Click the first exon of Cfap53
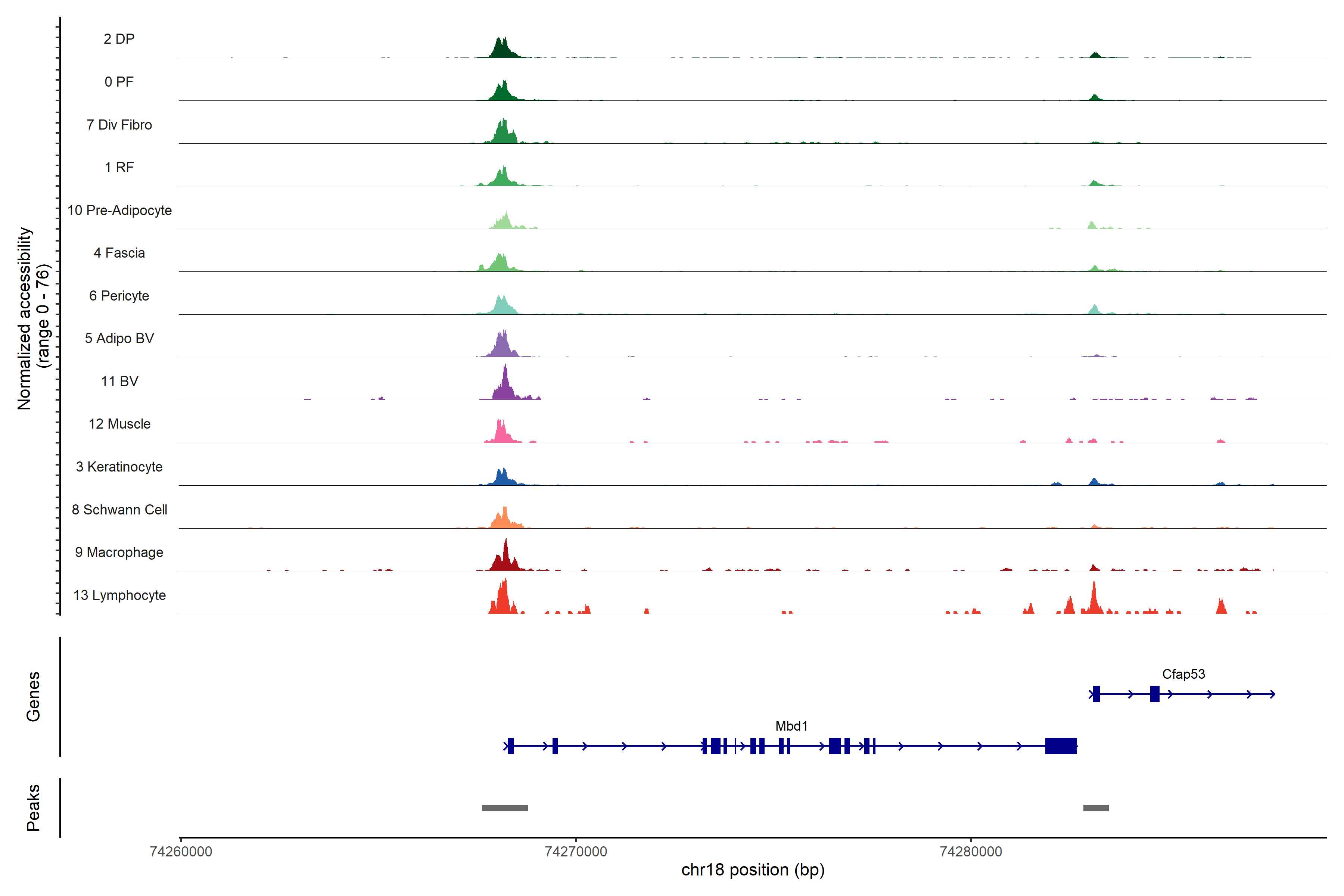This screenshot has height=896, width=1344. [1096, 694]
